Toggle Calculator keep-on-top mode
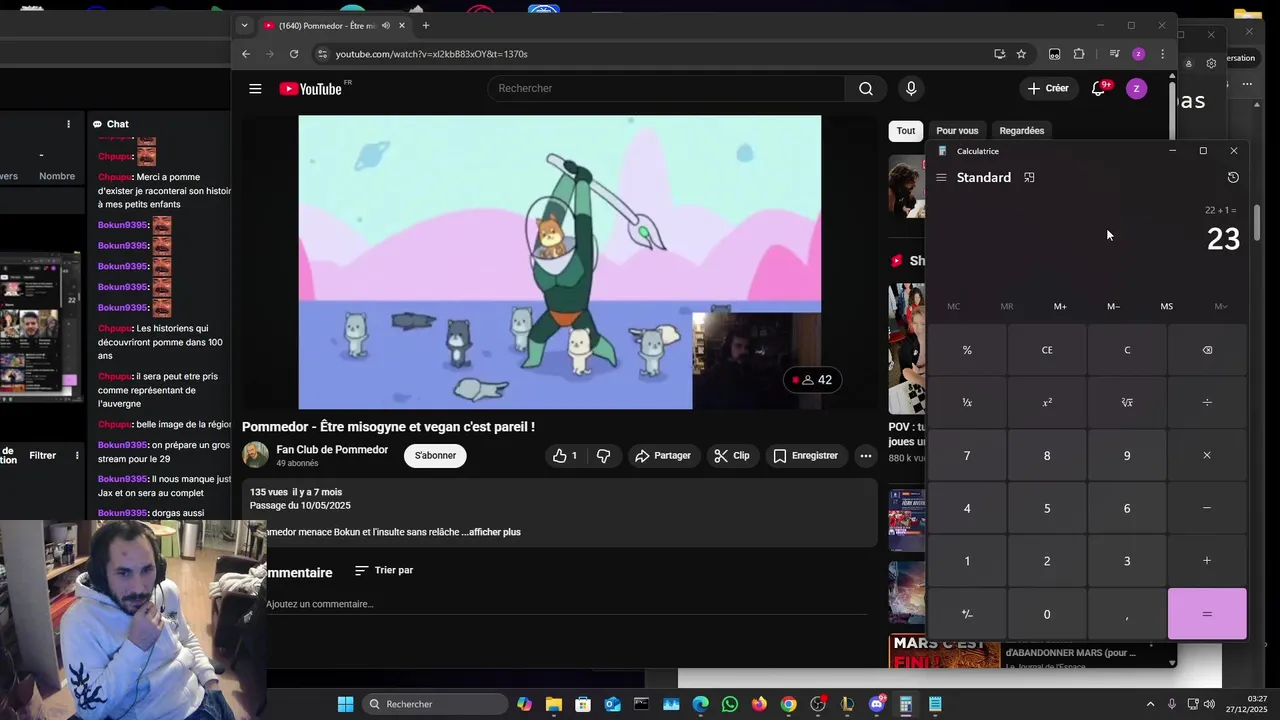Screen dimensions: 1280x720 1029,178
